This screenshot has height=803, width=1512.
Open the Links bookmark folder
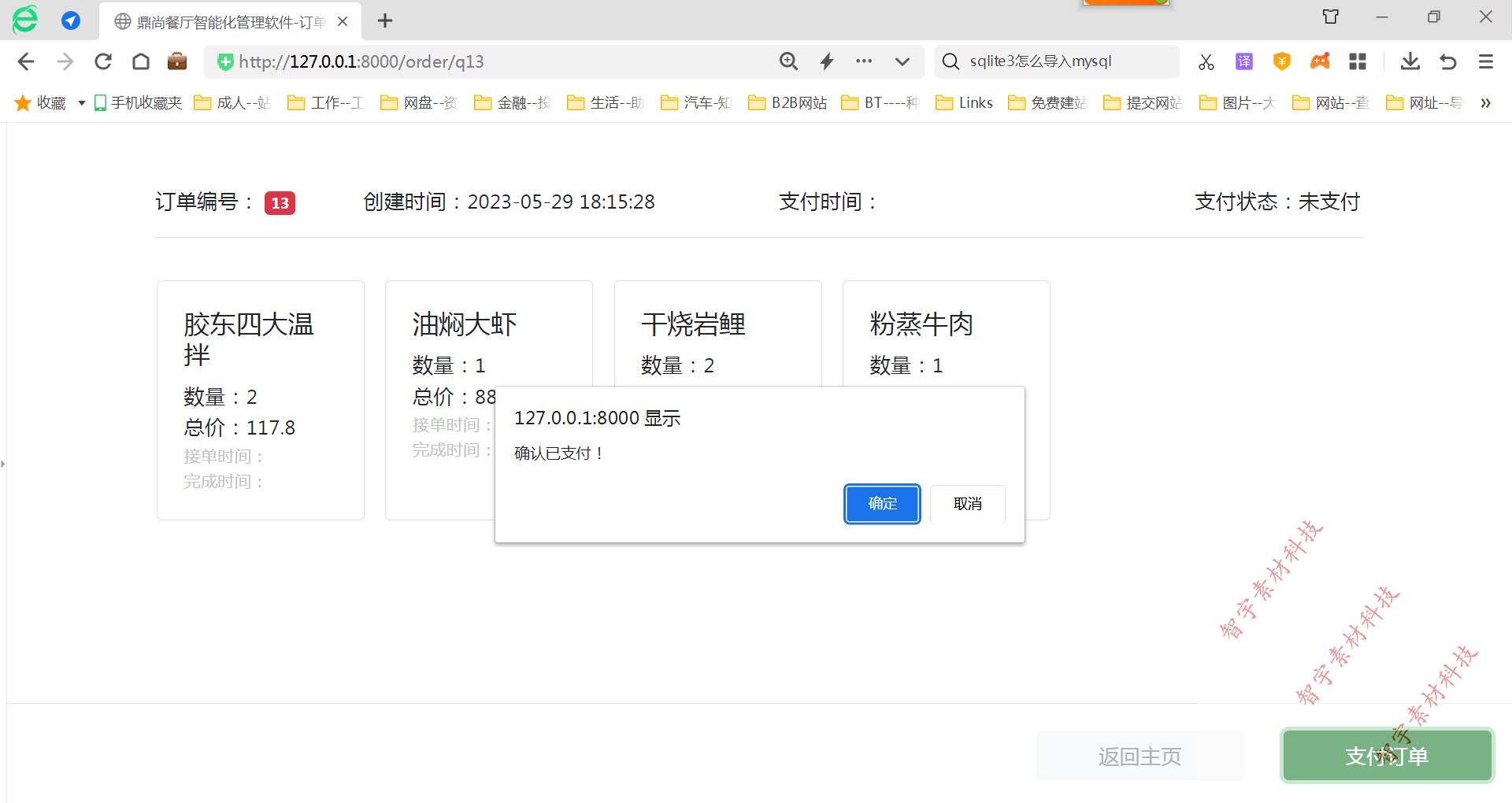pyautogui.click(x=965, y=103)
